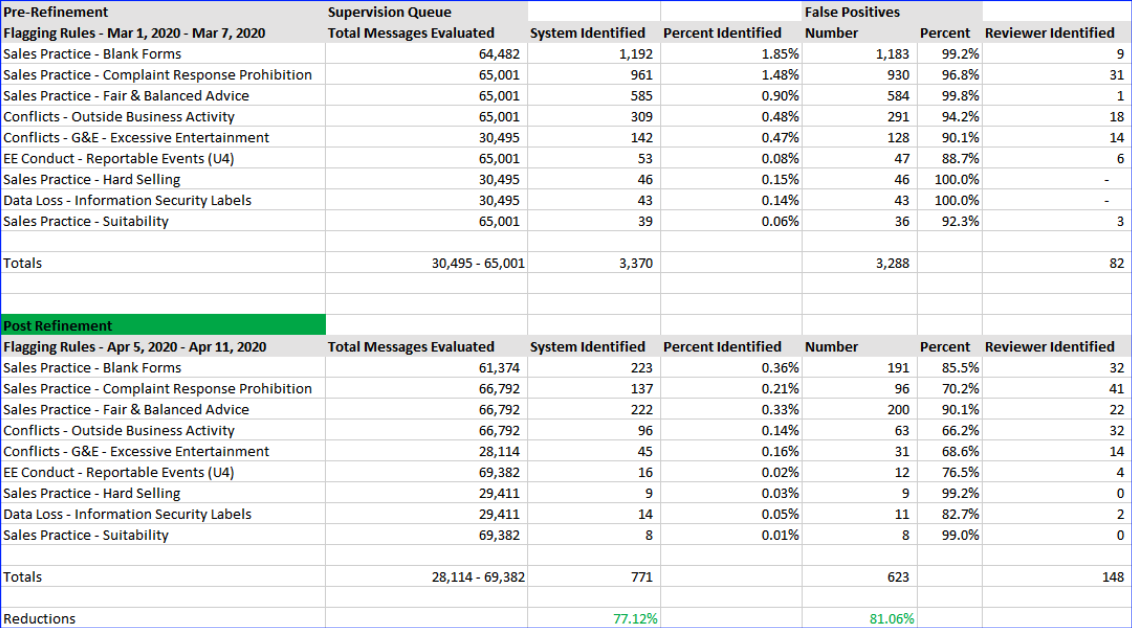Click the '137' system identified cell
The height and width of the screenshot is (628, 1132).
pos(593,389)
